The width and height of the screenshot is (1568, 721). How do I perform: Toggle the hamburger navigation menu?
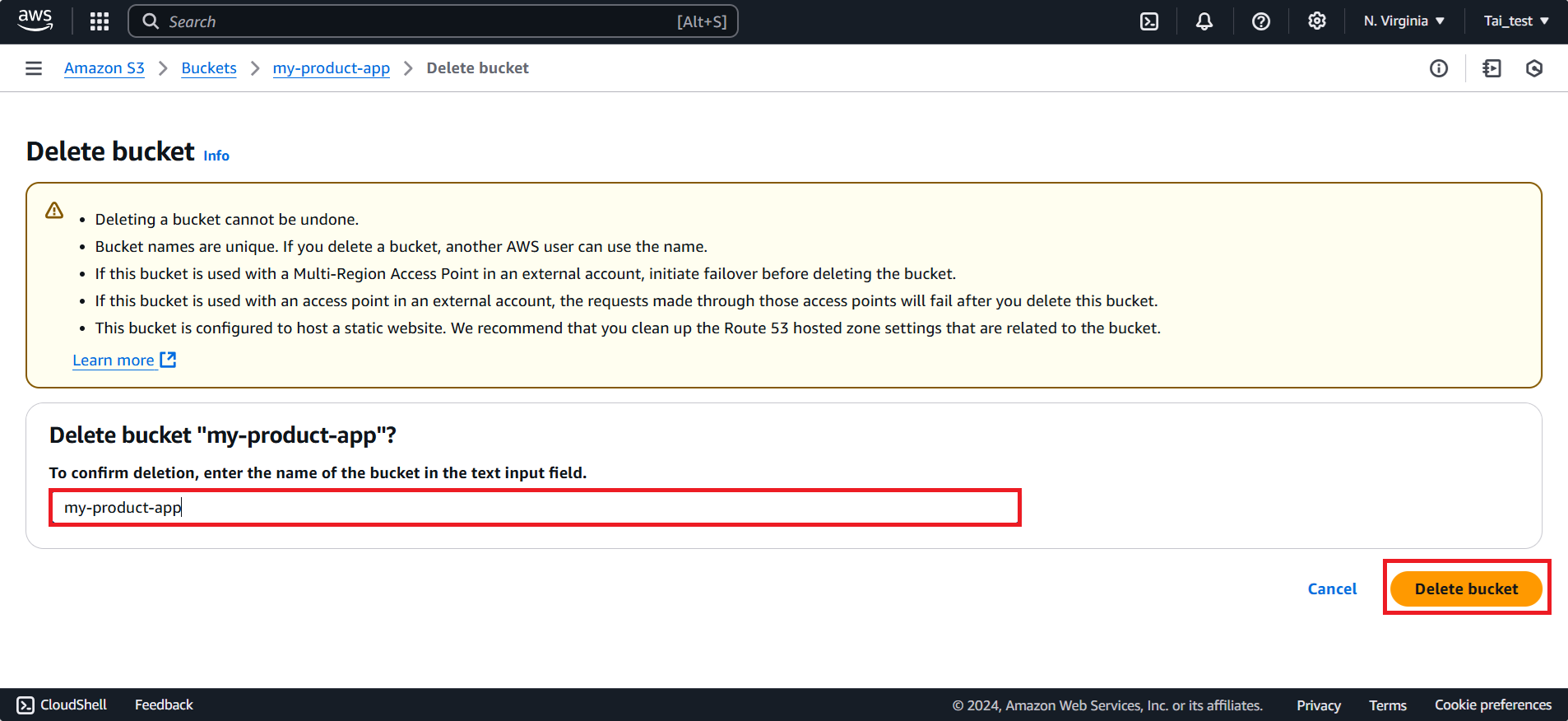point(34,68)
